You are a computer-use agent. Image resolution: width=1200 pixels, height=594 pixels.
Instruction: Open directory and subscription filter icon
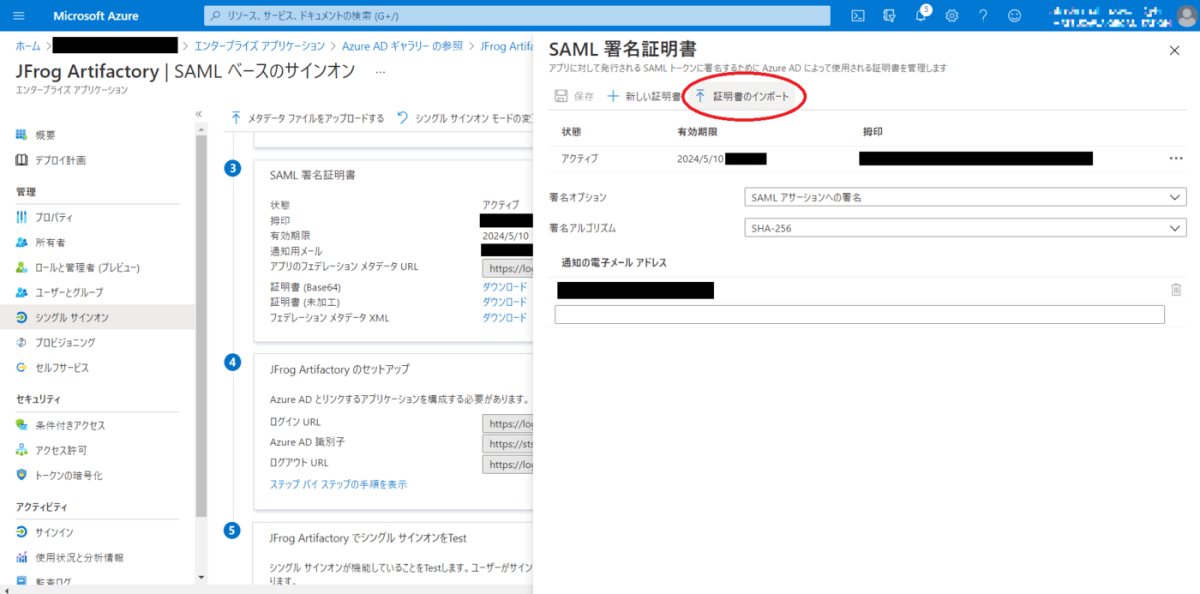889,16
